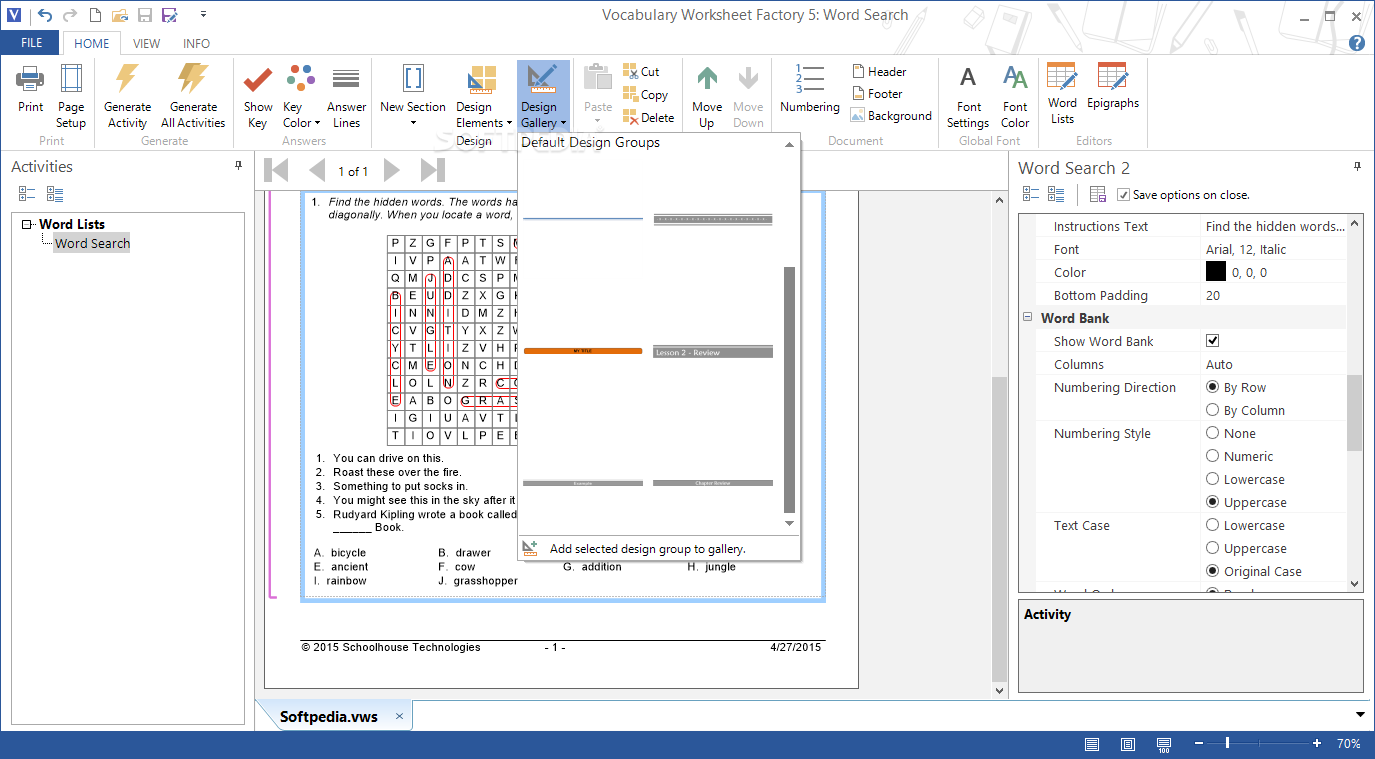Toggle Save options on close checkbox
1375x759 pixels.
click(1123, 195)
